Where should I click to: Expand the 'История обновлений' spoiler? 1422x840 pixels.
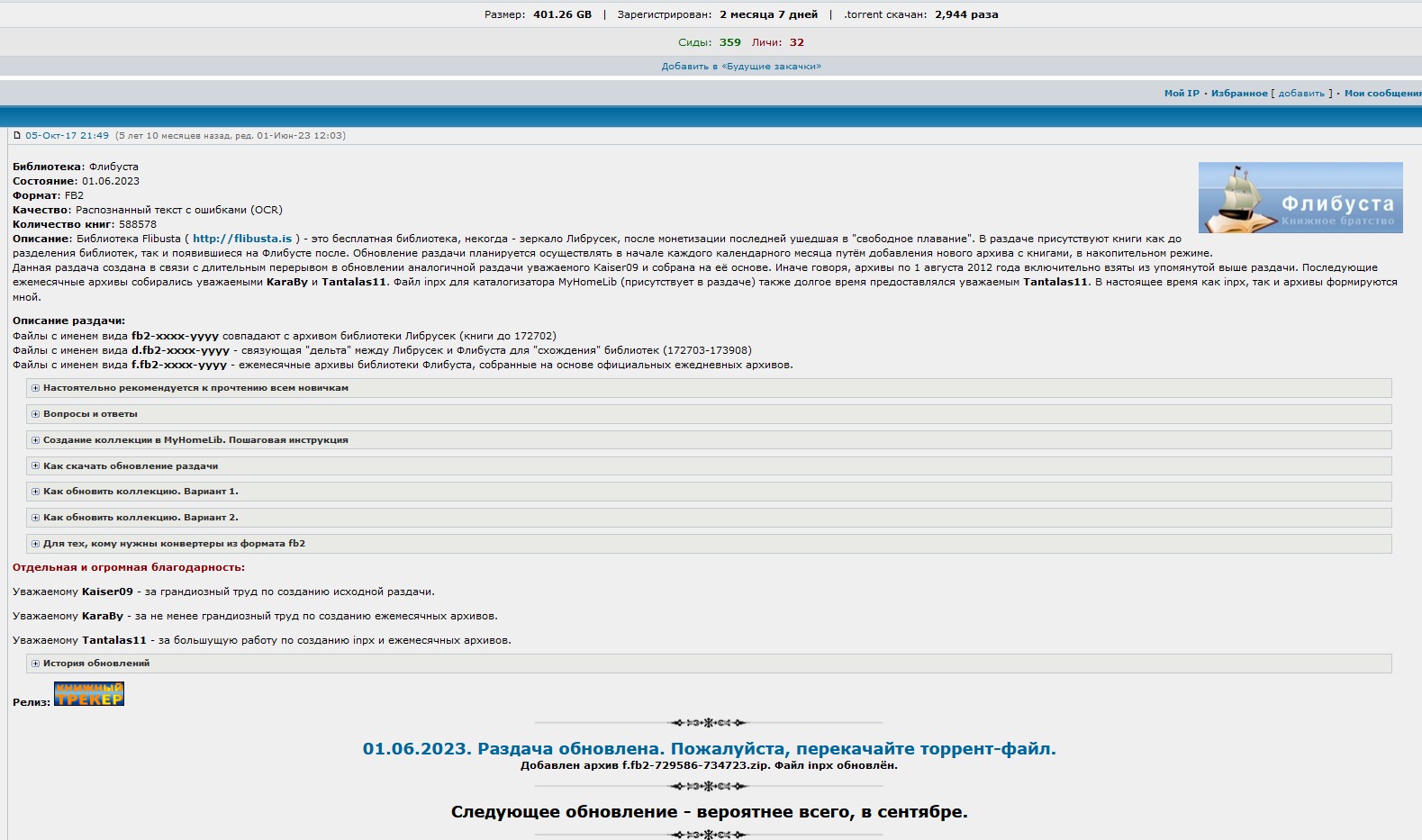tap(709, 664)
